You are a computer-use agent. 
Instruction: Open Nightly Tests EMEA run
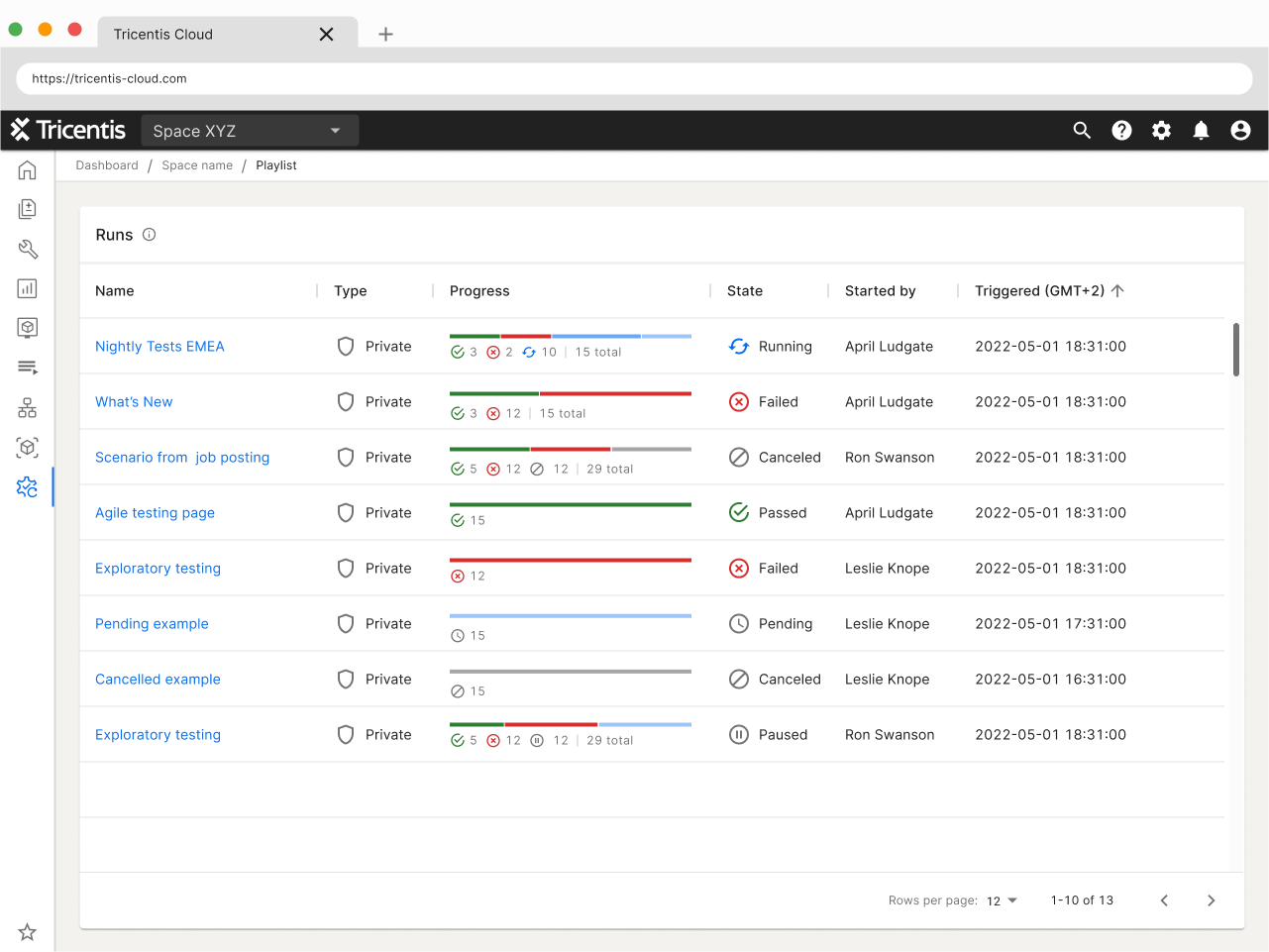159,346
